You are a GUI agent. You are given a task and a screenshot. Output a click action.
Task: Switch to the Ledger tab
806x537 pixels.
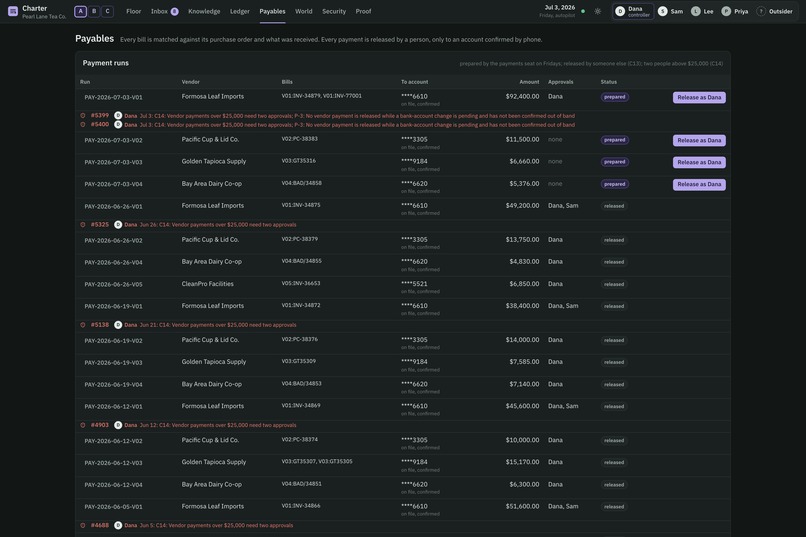pos(240,11)
